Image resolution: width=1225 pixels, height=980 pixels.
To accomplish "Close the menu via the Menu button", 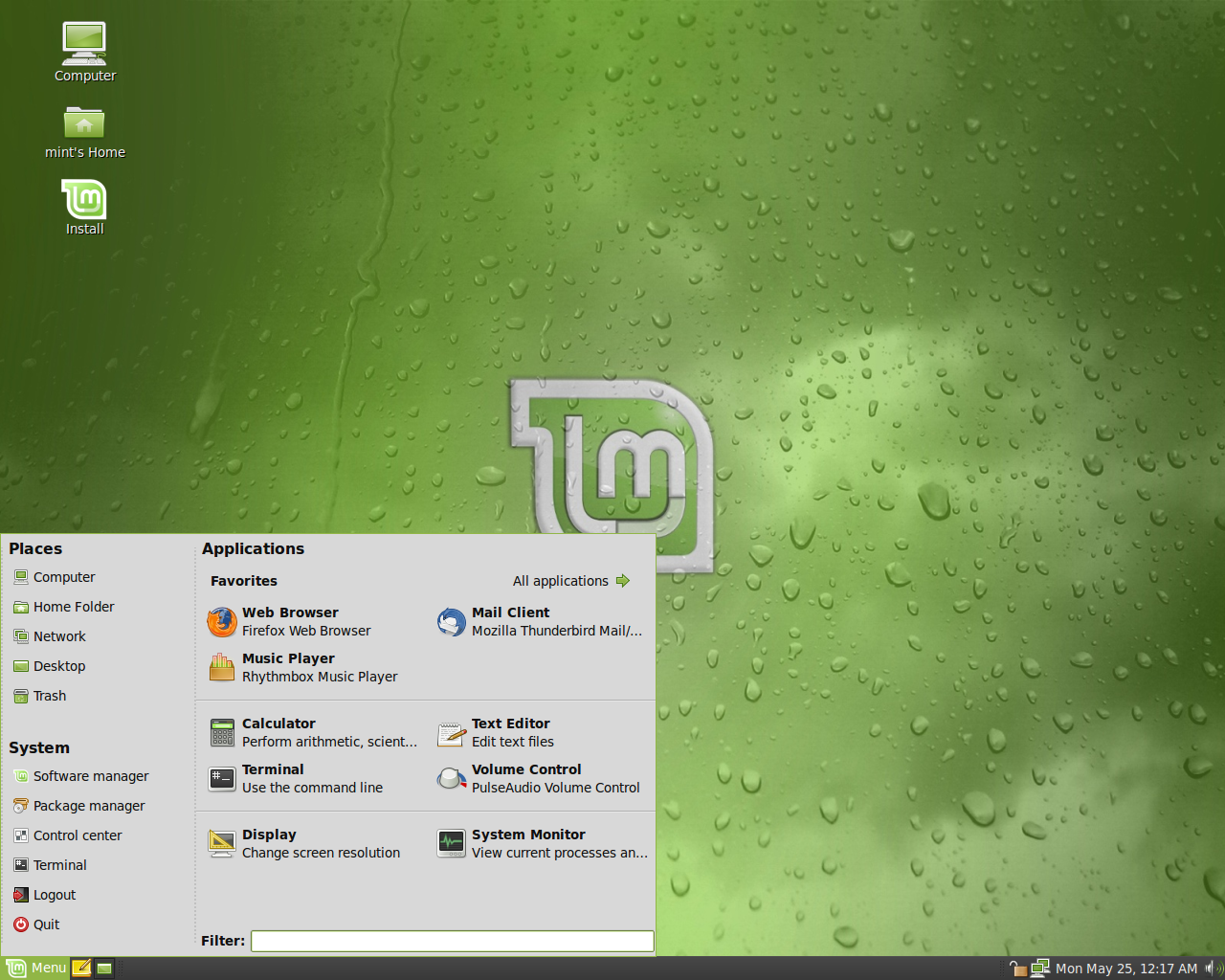I will (36, 968).
